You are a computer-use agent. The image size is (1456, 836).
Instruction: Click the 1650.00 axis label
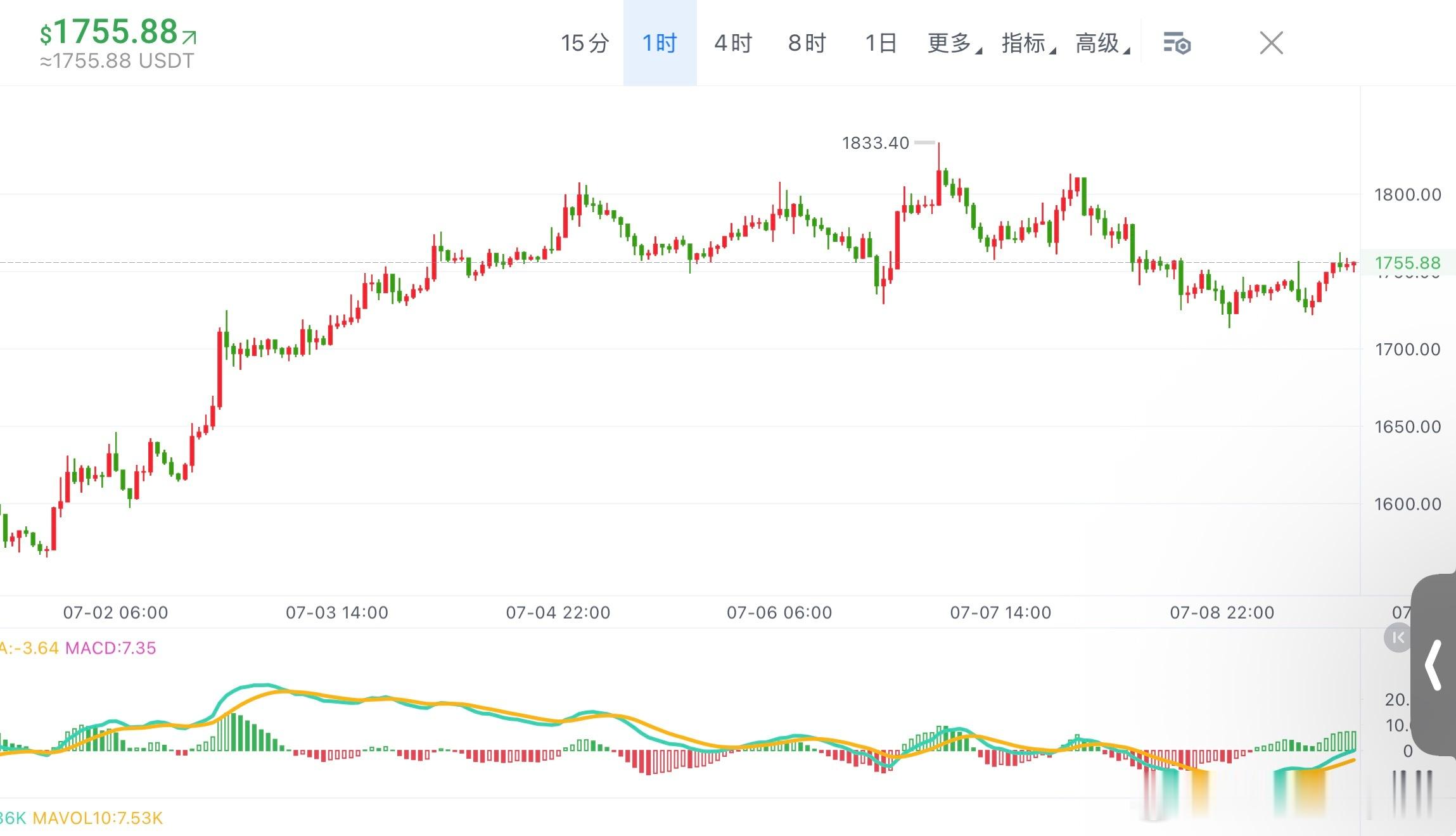tap(1407, 426)
